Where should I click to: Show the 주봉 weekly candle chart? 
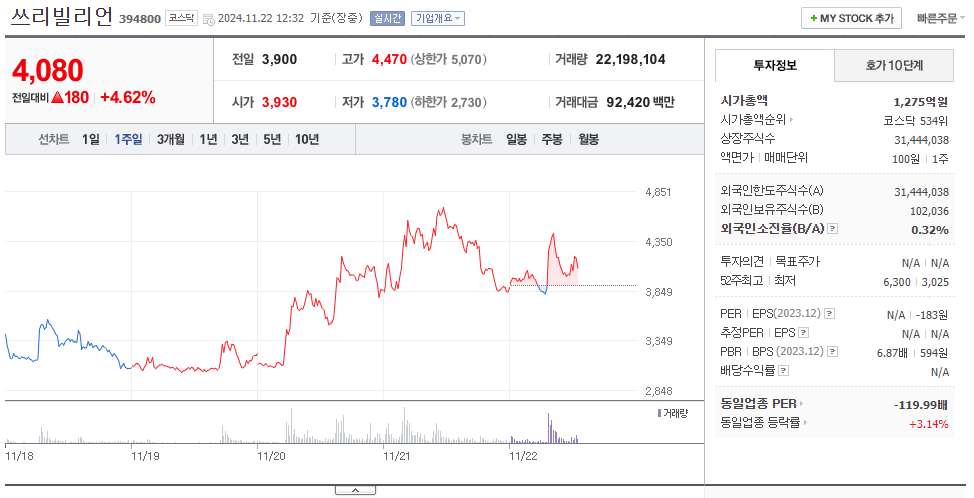(552, 139)
